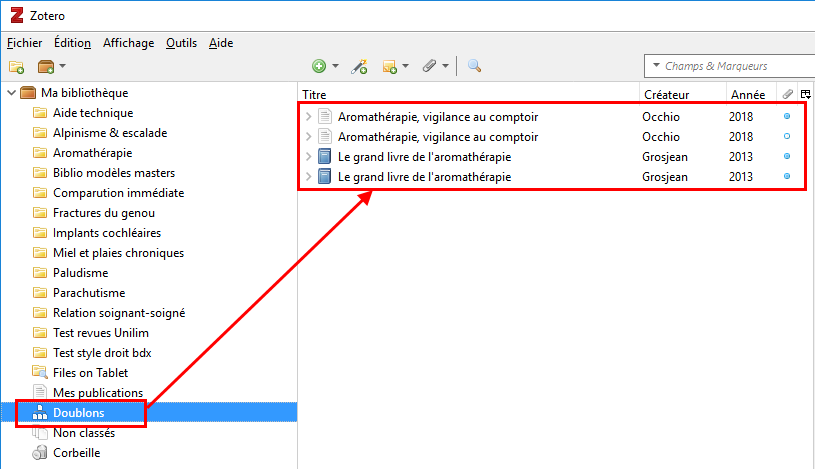Expand the first Le grand livre row

point(309,157)
